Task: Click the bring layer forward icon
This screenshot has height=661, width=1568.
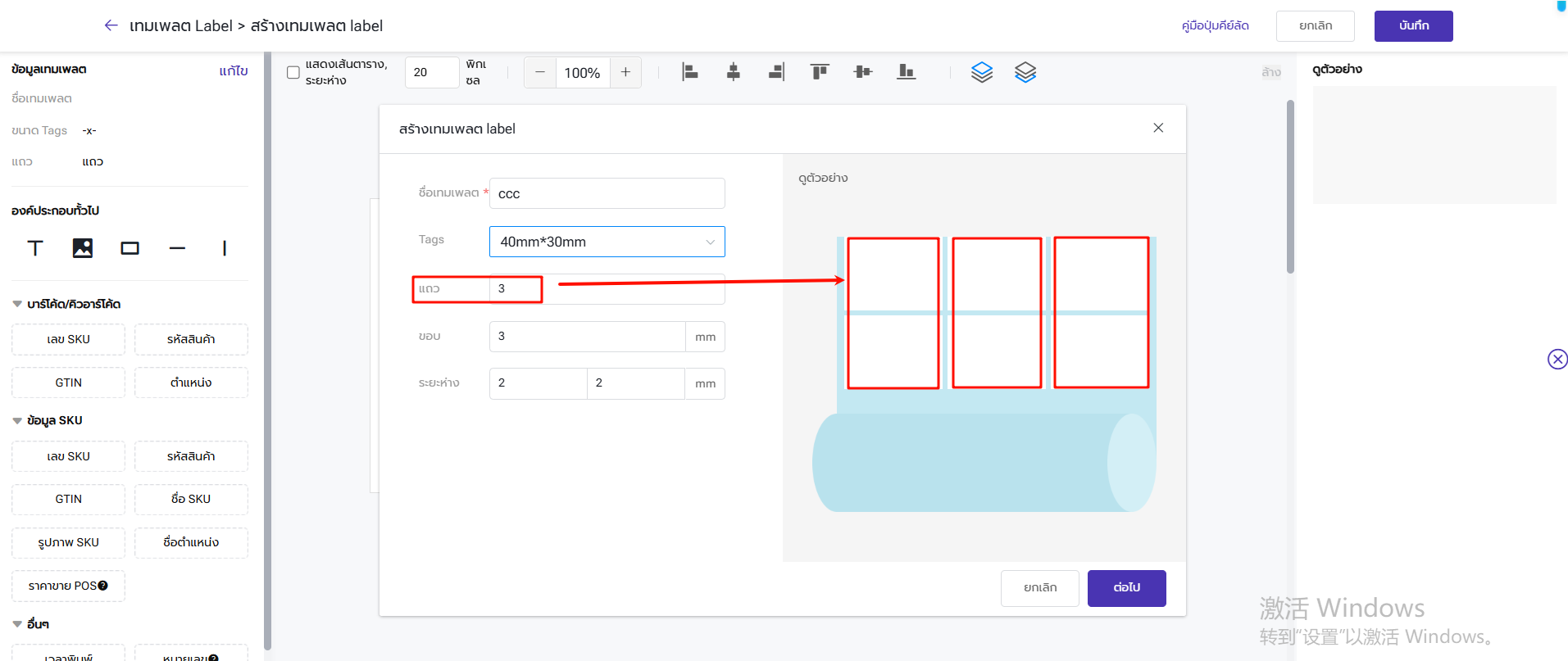Action: point(982,72)
